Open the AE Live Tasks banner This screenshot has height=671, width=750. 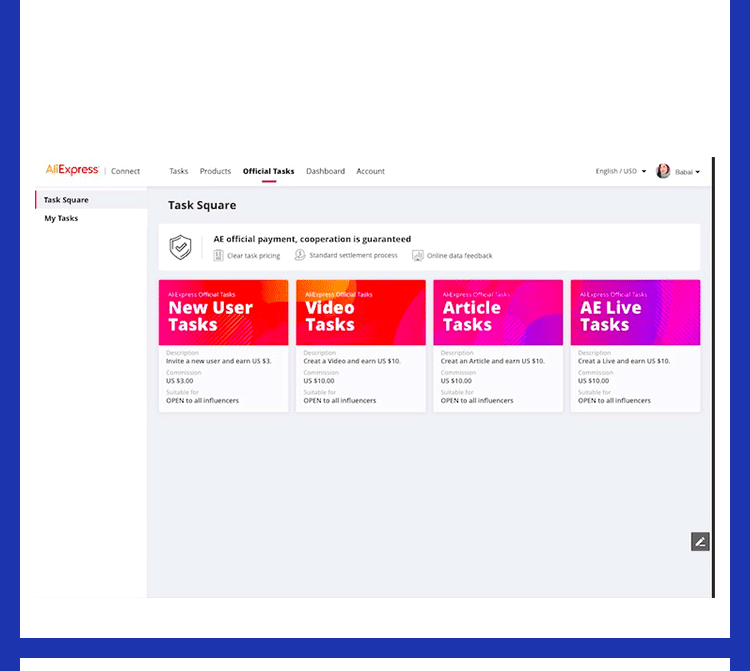pyautogui.click(x=635, y=312)
